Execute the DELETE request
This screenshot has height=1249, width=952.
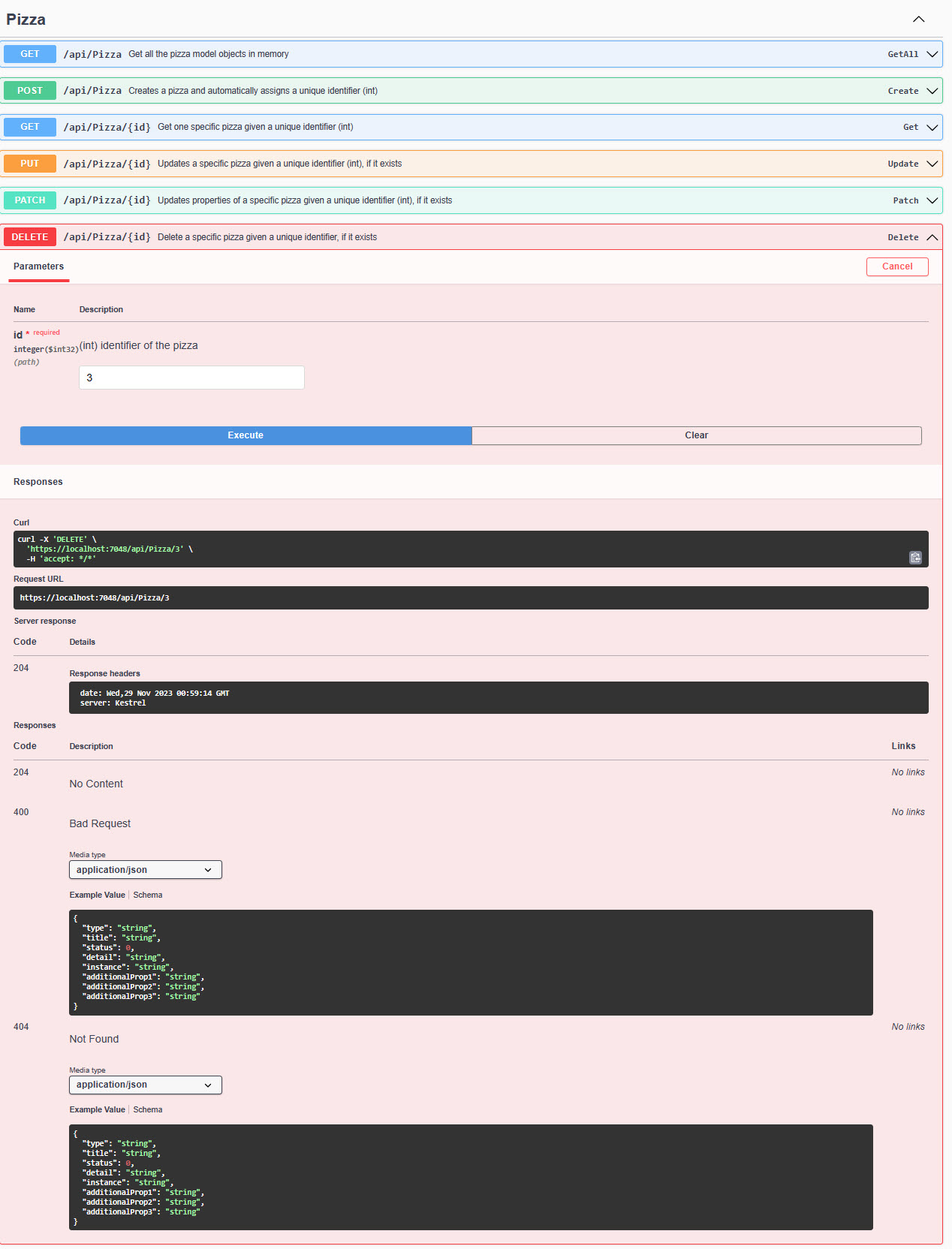(246, 435)
